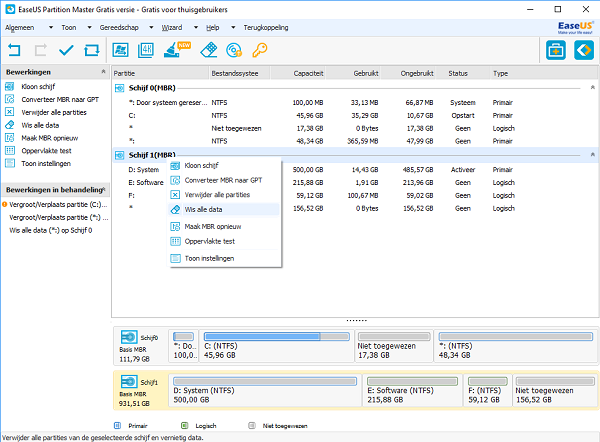
Task: Collapse the Schijf 0(MBR) group
Action: pyautogui.click(x=593, y=88)
